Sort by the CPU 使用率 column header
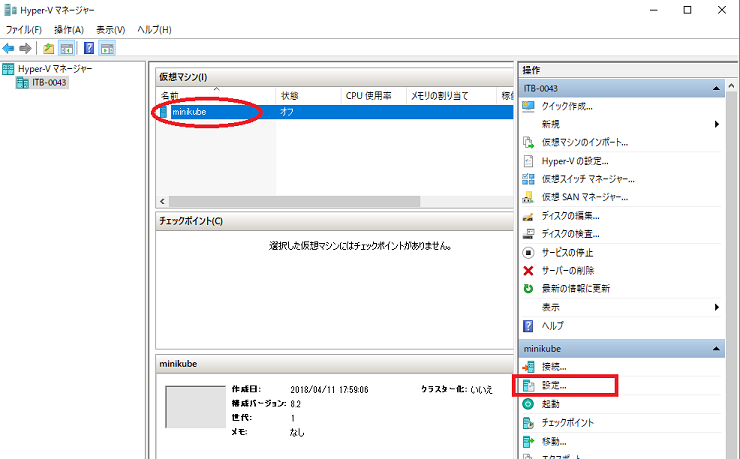Screen dimensions: 740x459 (x=373, y=96)
